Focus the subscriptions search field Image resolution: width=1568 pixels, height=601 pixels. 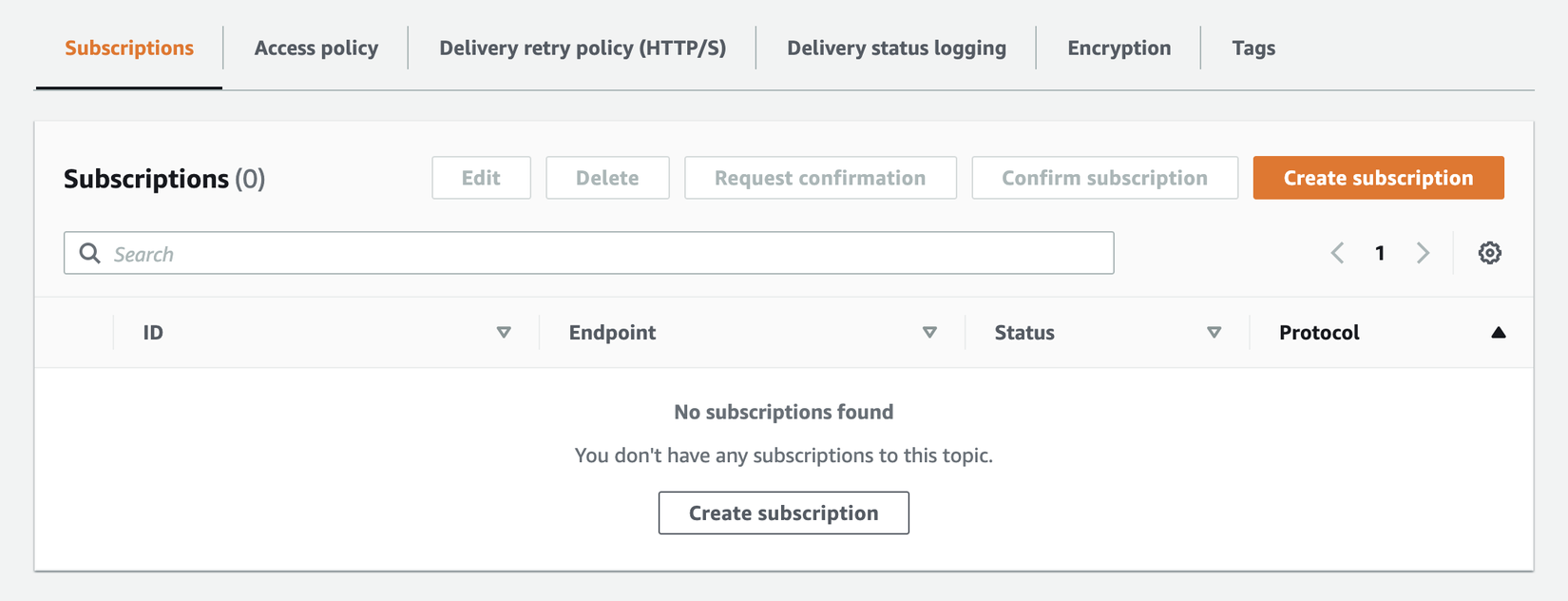click(x=608, y=253)
